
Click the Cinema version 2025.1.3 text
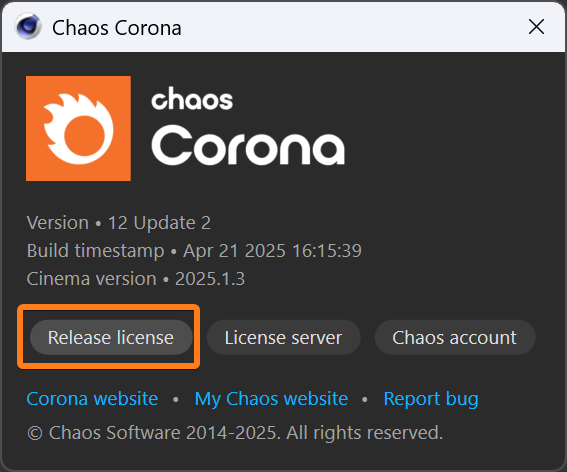pos(136,279)
